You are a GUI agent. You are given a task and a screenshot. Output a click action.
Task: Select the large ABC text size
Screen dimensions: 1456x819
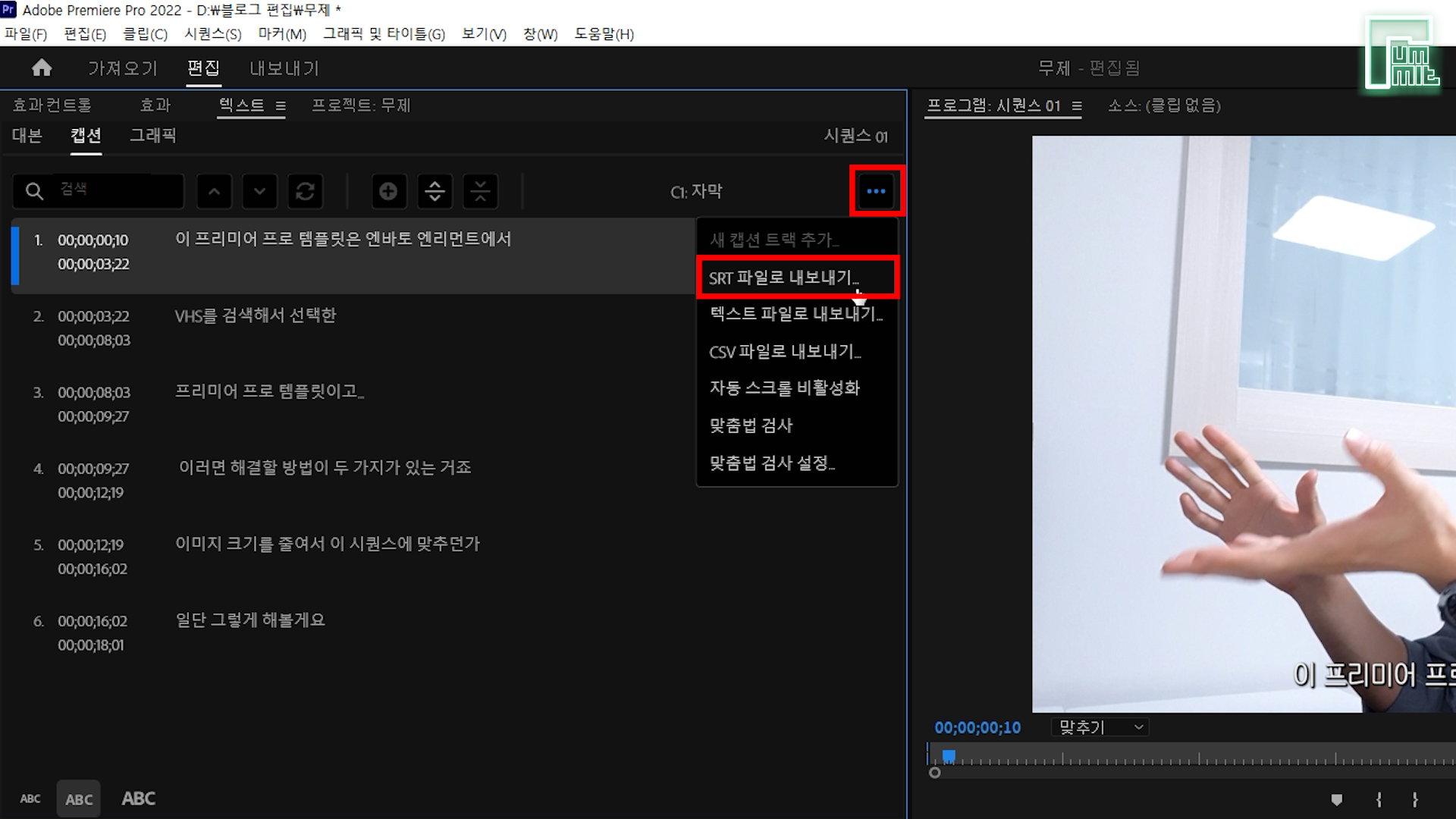(x=139, y=799)
